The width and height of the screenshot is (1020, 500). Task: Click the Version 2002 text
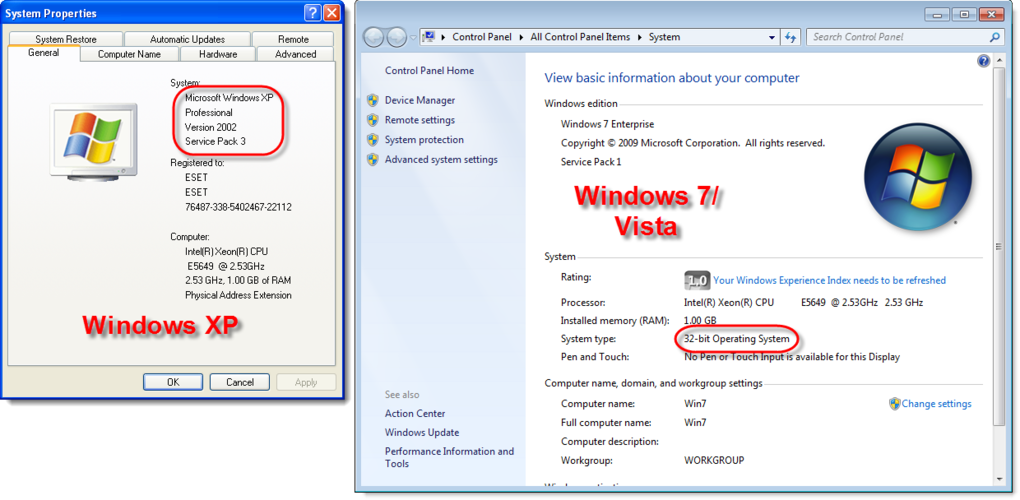211,127
